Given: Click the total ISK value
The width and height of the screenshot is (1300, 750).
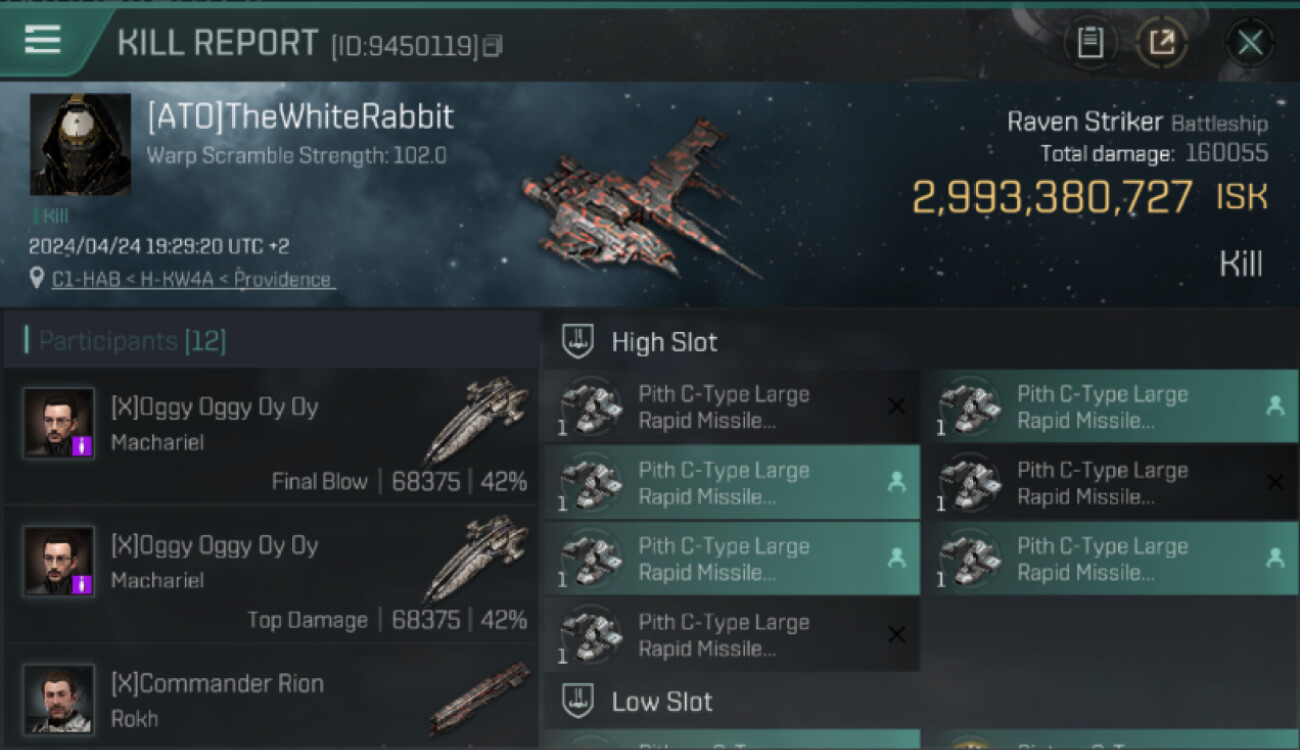Looking at the screenshot, I should point(1052,197).
